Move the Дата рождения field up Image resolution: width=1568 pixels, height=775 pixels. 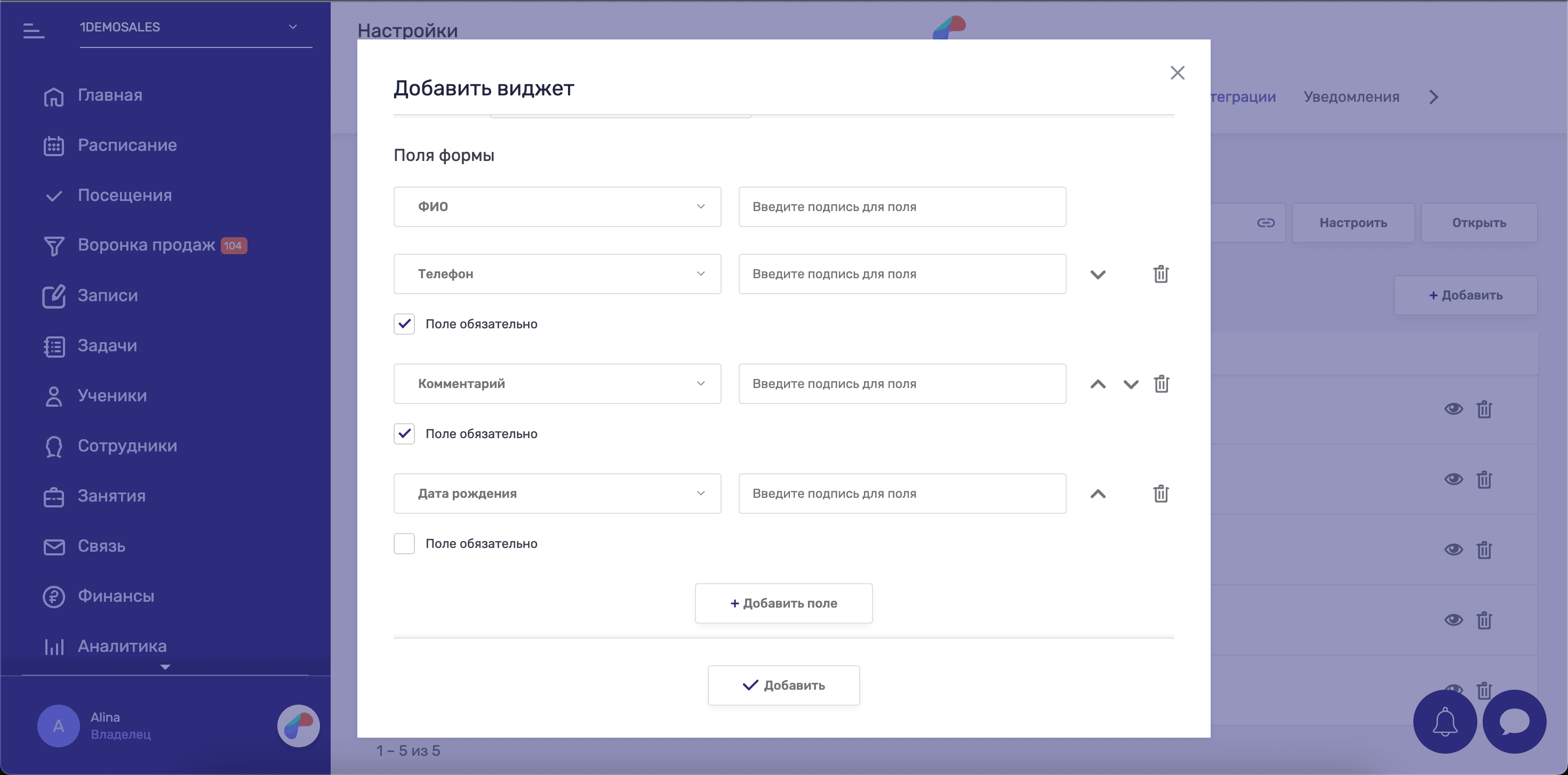(1098, 494)
